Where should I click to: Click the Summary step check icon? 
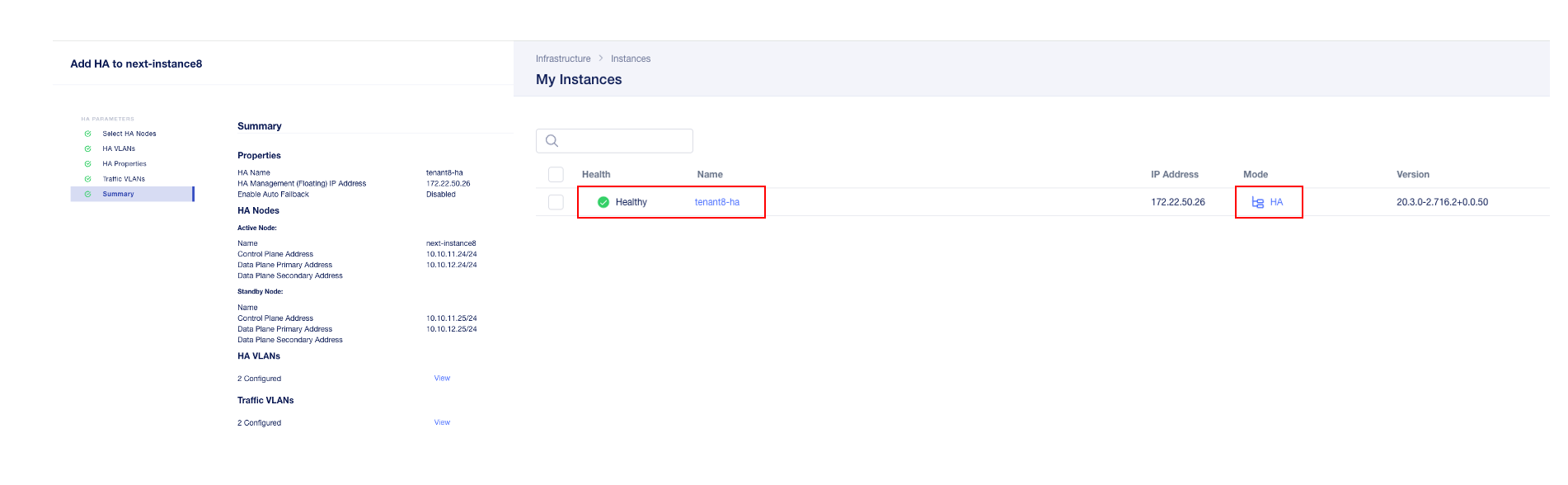[x=88, y=194]
